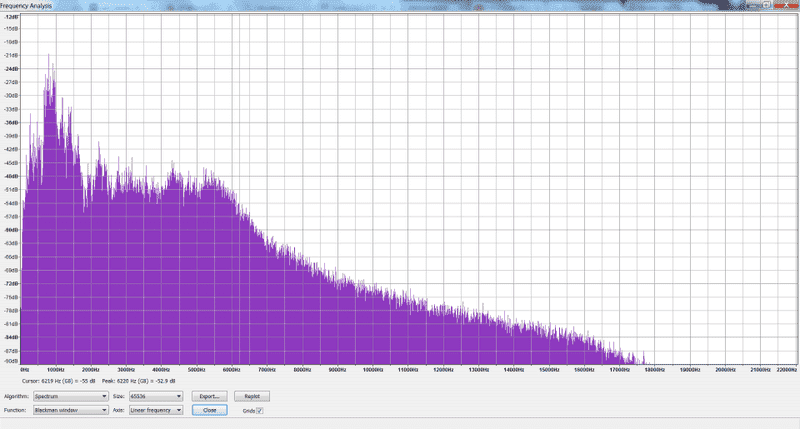Open the Algorithm dropdown set to Spectrum

(x=70, y=397)
